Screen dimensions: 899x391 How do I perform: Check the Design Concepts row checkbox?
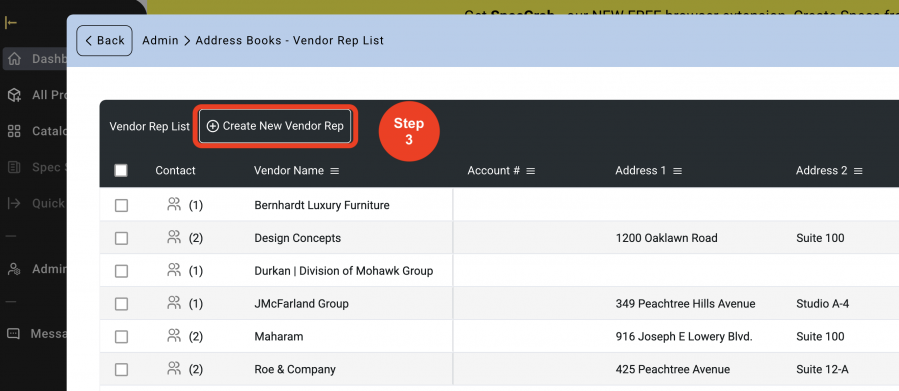(121, 238)
